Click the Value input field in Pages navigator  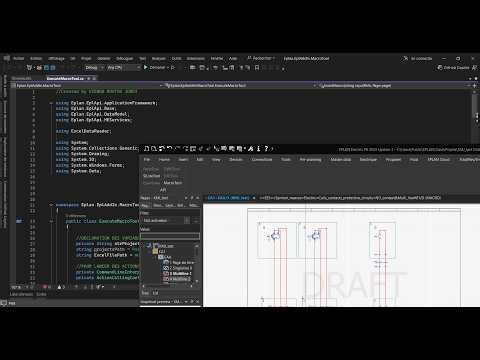click(x=170, y=236)
